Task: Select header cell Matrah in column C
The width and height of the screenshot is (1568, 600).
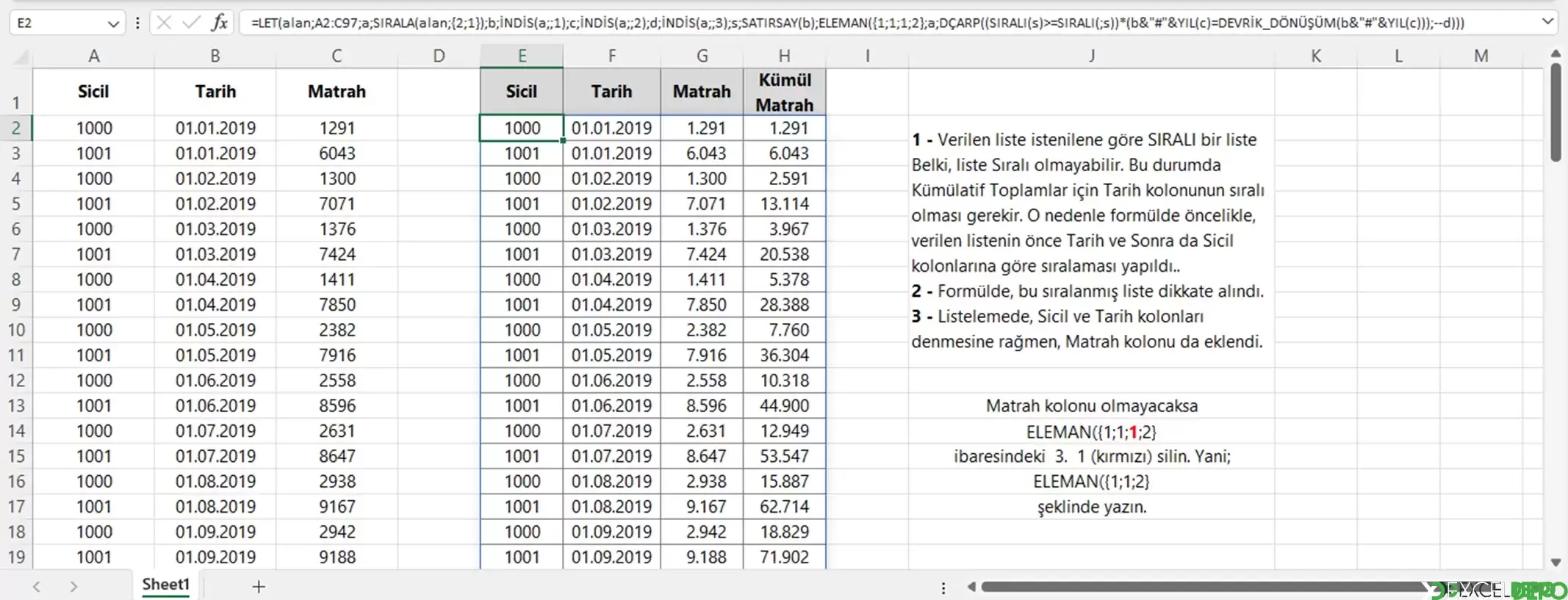Action: [x=337, y=92]
